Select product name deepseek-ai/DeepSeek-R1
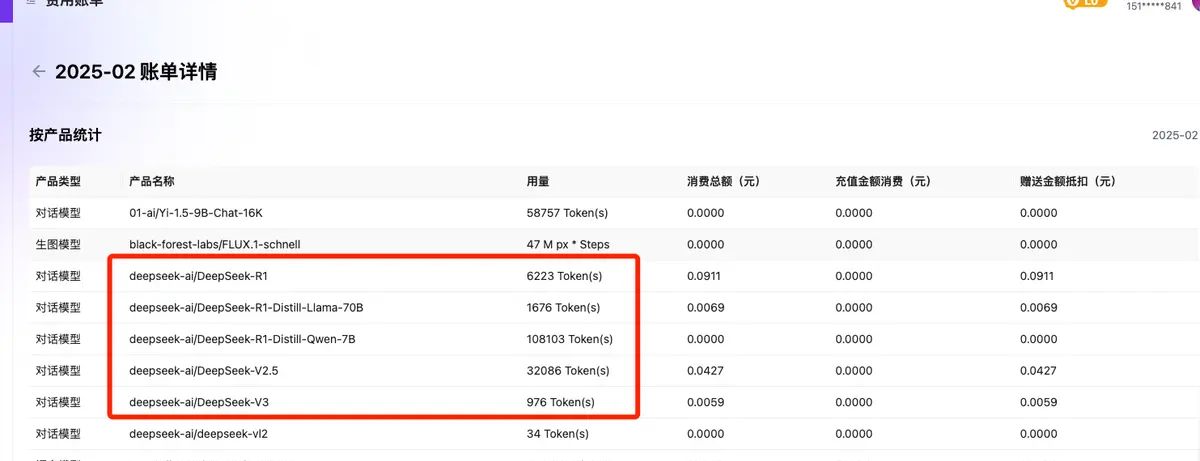This screenshot has height=461, width=1200. (199, 276)
